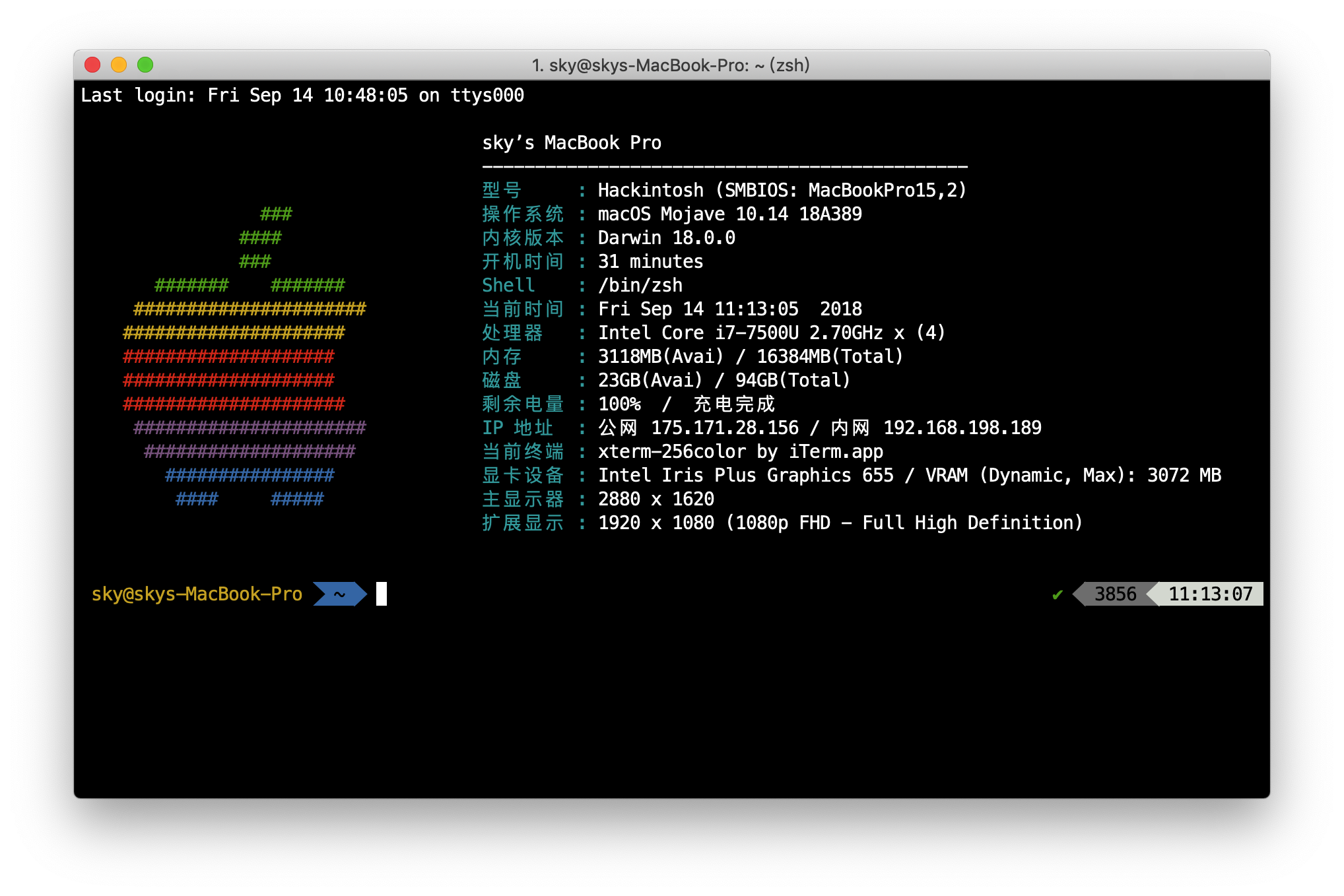Click the '磁盘' label

point(502,381)
